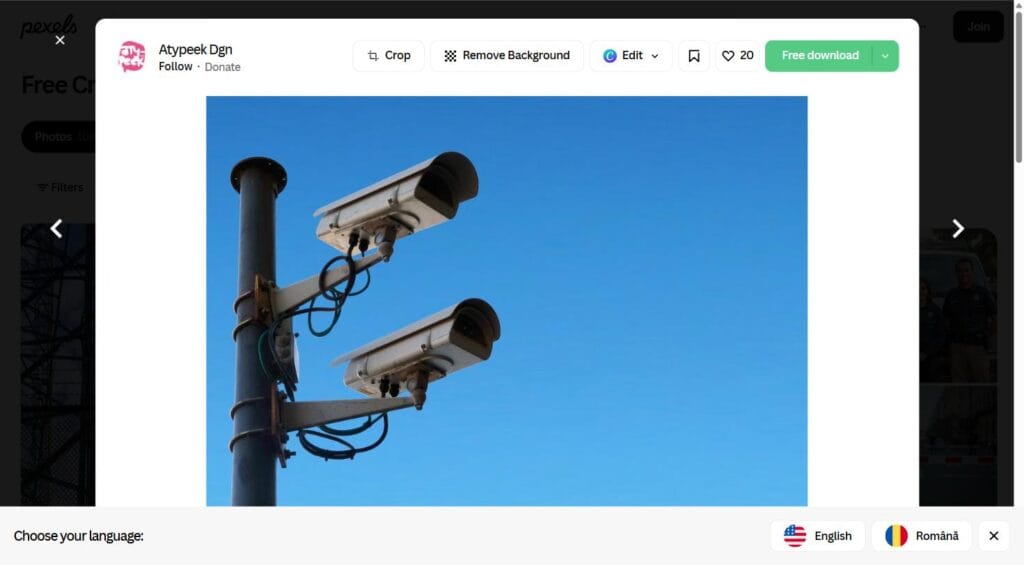Open the Pexels logo home link
This screenshot has height=565, width=1024.
pyautogui.click(x=48, y=27)
